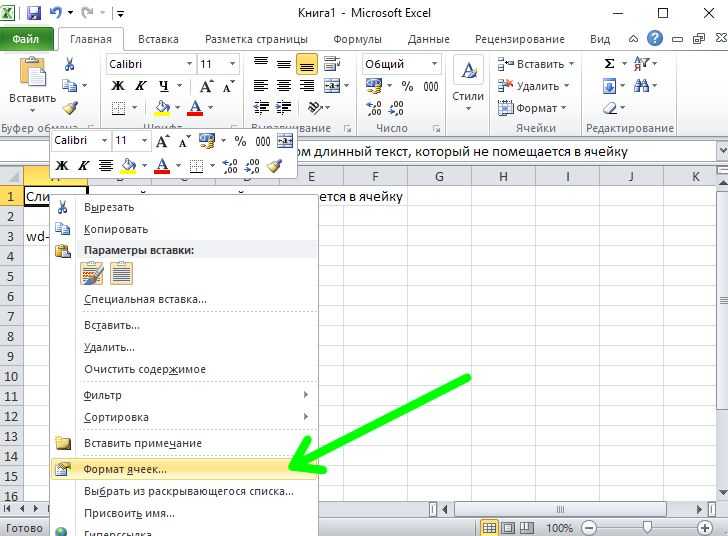Click the AutoSum sigma icon
Image resolution: width=728 pixels, height=536 pixels.
(x=610, y=64)
